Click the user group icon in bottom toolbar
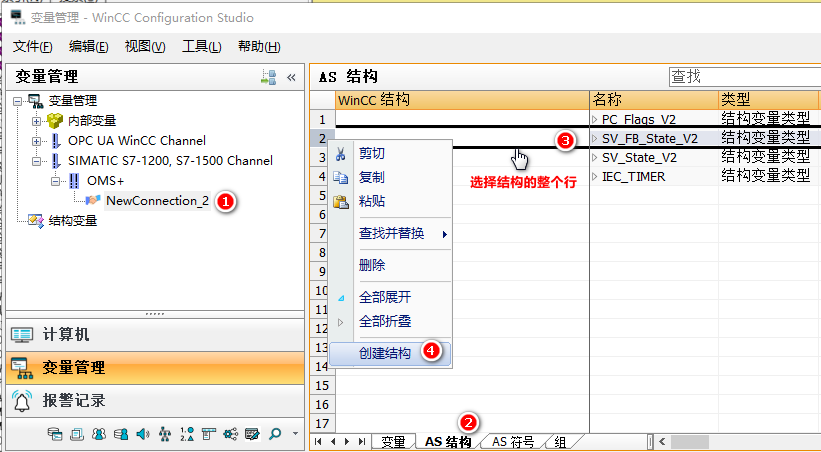Screen dimensions: 821x452 pyautogui.click(x=98, y=434)
